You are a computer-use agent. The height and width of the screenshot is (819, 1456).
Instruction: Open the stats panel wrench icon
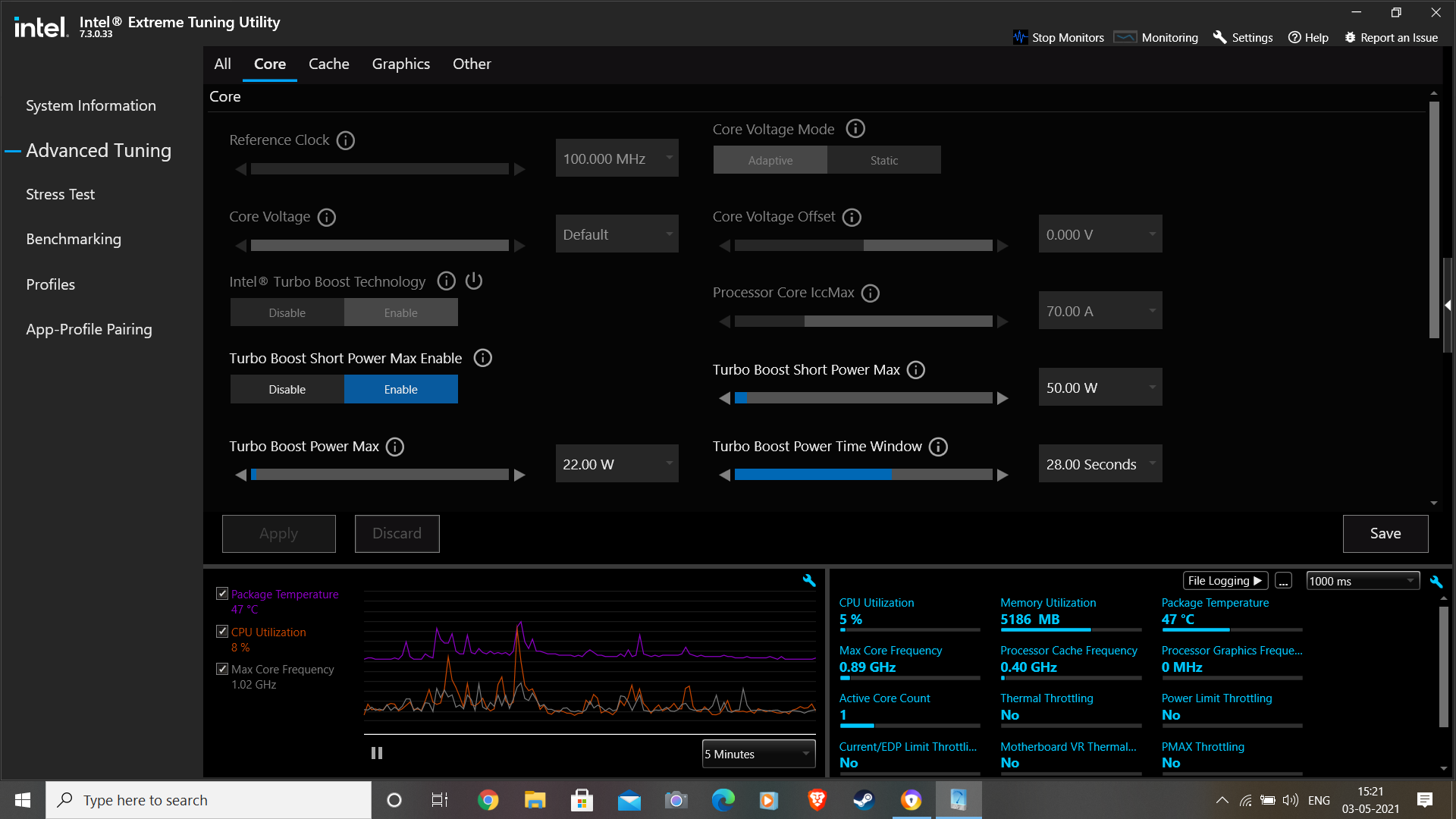pos(1436,582)
